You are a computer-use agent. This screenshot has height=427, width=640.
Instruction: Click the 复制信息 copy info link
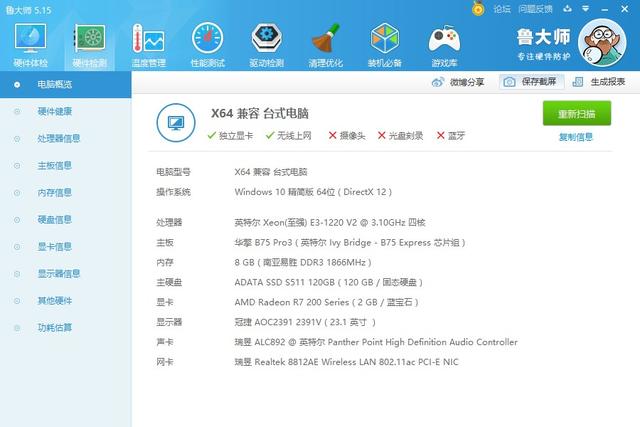(576, 137)
